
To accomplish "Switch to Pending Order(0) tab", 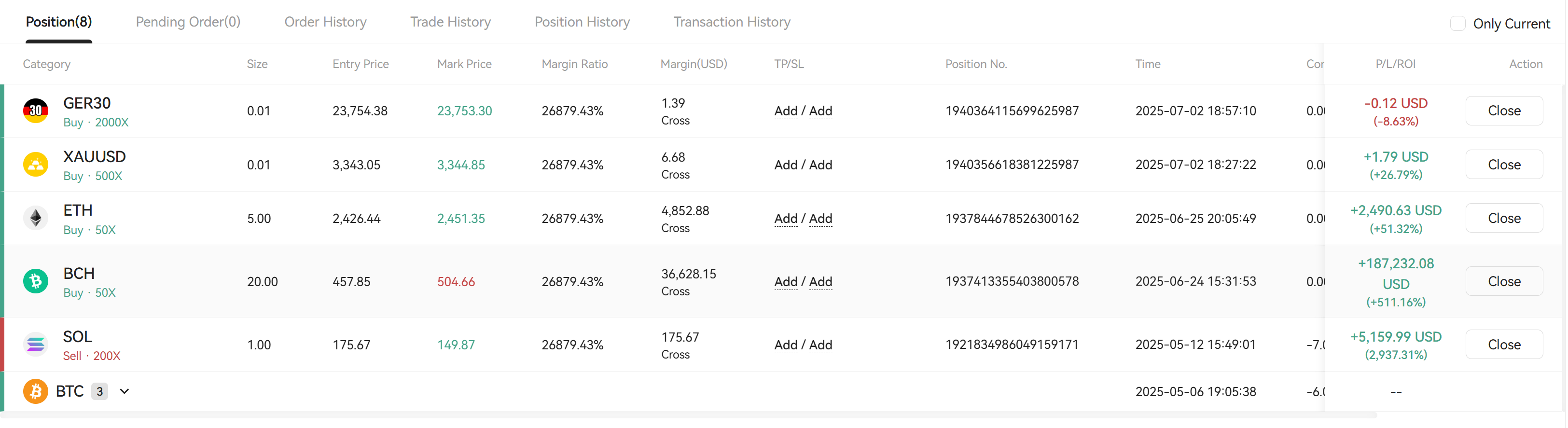I will pyautogui.click(x=188, y=22).
